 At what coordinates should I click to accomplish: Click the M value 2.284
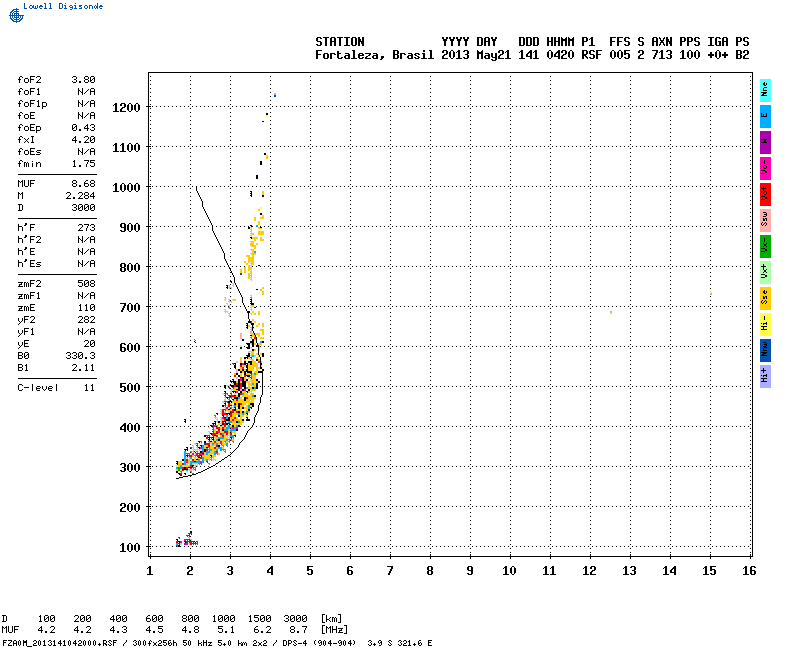point(80,196)
